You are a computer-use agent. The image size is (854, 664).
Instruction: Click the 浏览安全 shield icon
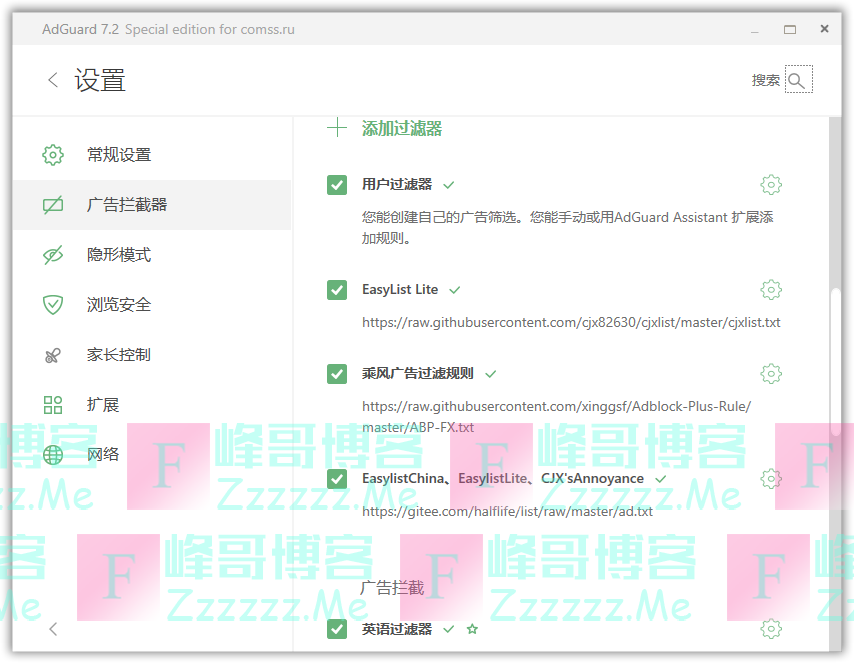[53, 305]
